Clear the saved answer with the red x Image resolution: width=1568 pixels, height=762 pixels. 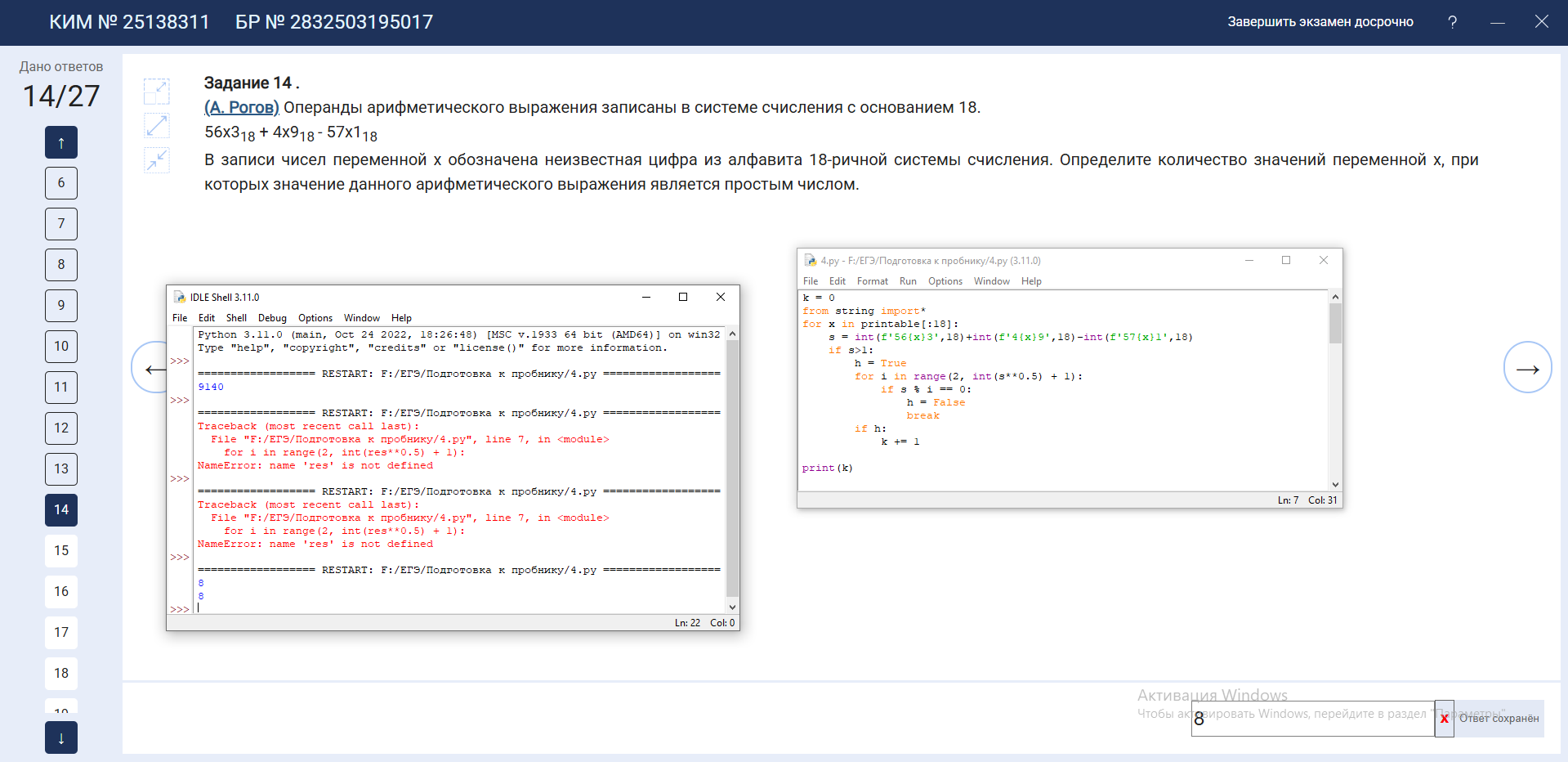click(1444, 719)
